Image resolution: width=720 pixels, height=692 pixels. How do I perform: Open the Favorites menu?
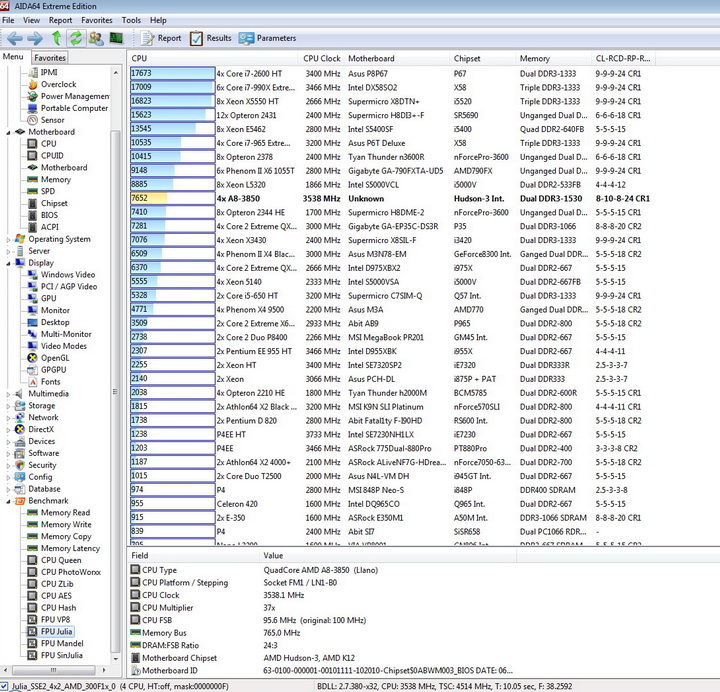click(x=96, y=20)
